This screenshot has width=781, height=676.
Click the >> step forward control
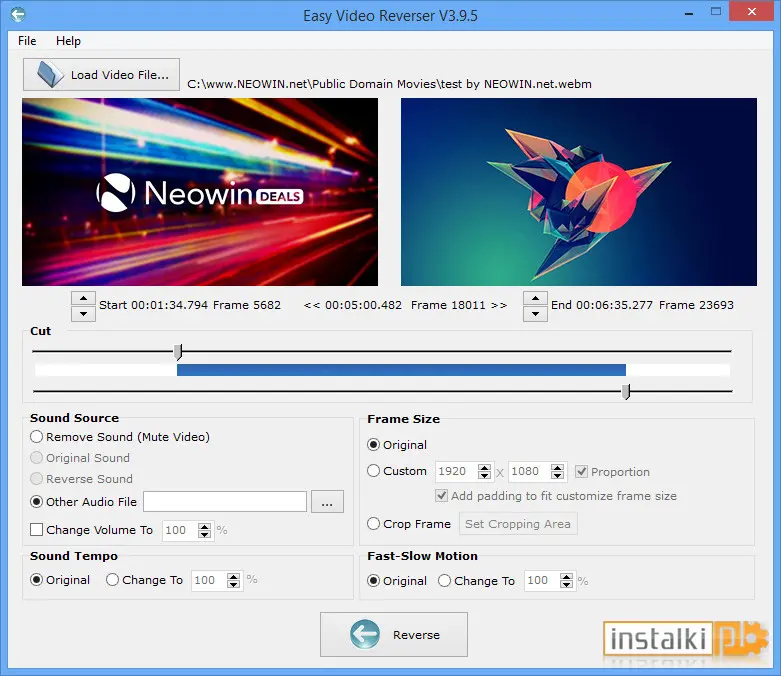(x=499, y=305)
